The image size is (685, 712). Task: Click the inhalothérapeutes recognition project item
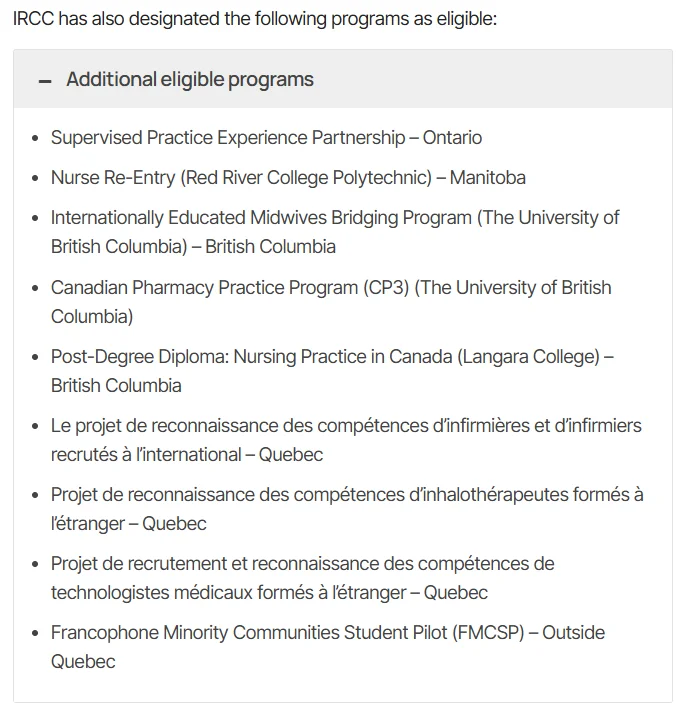pos(346,495)
